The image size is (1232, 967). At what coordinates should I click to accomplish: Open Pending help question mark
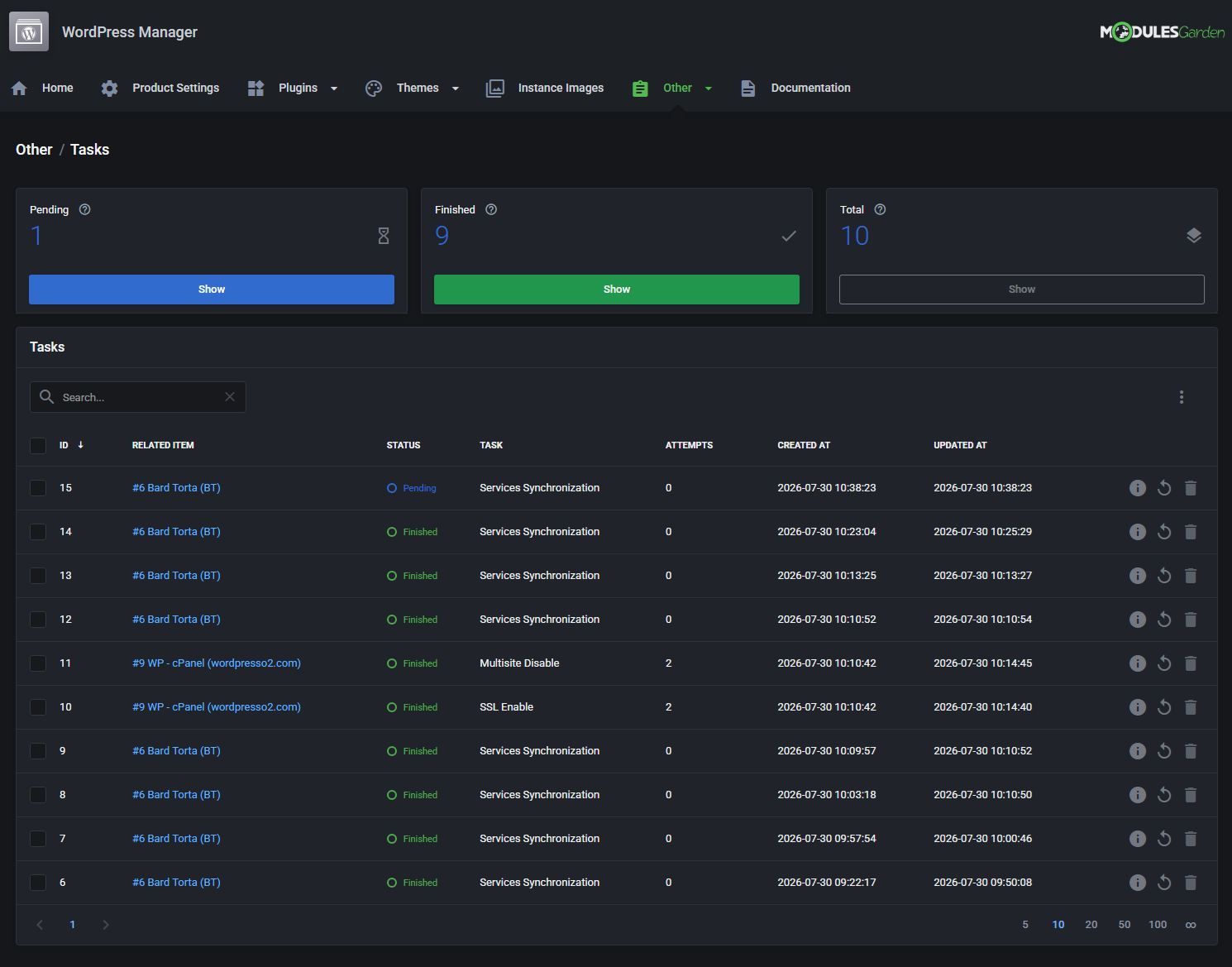coord(84,209)
